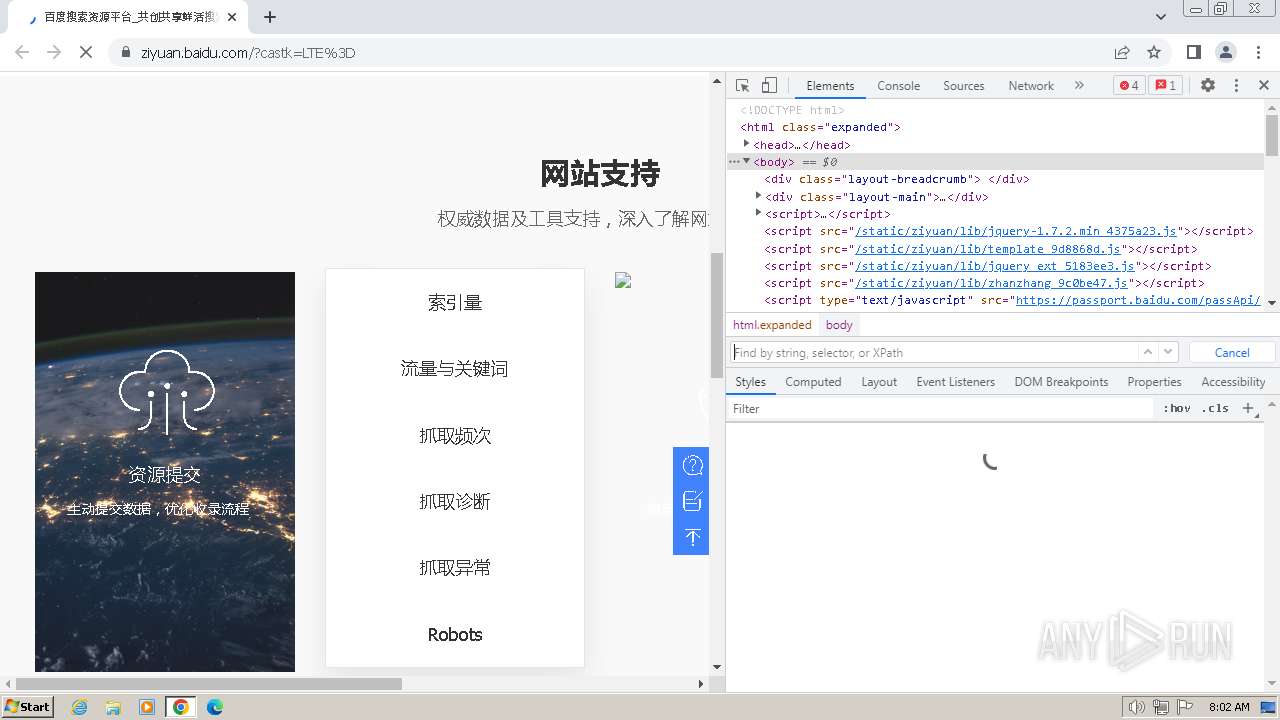This screenshot has width=1280, height=720.
Task: Close the DevTools panel
Action: [x=1264, y=86]
